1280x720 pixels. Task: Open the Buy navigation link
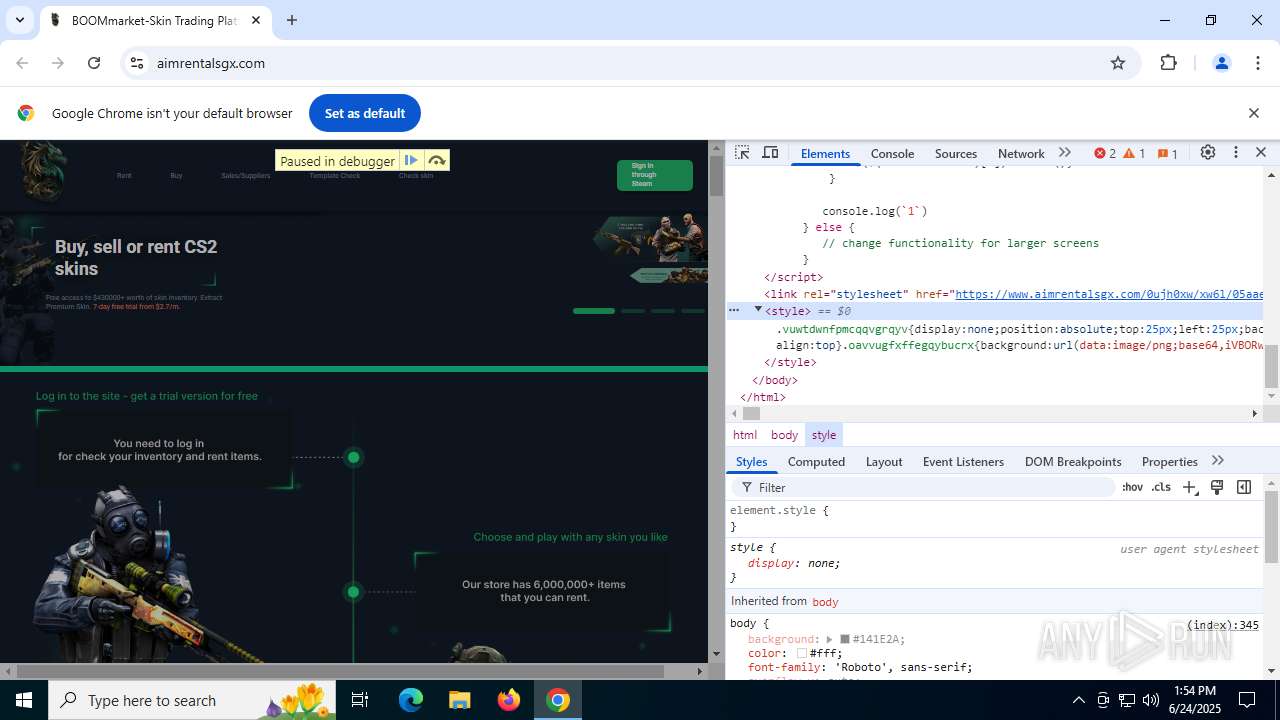tap(176, 176)
